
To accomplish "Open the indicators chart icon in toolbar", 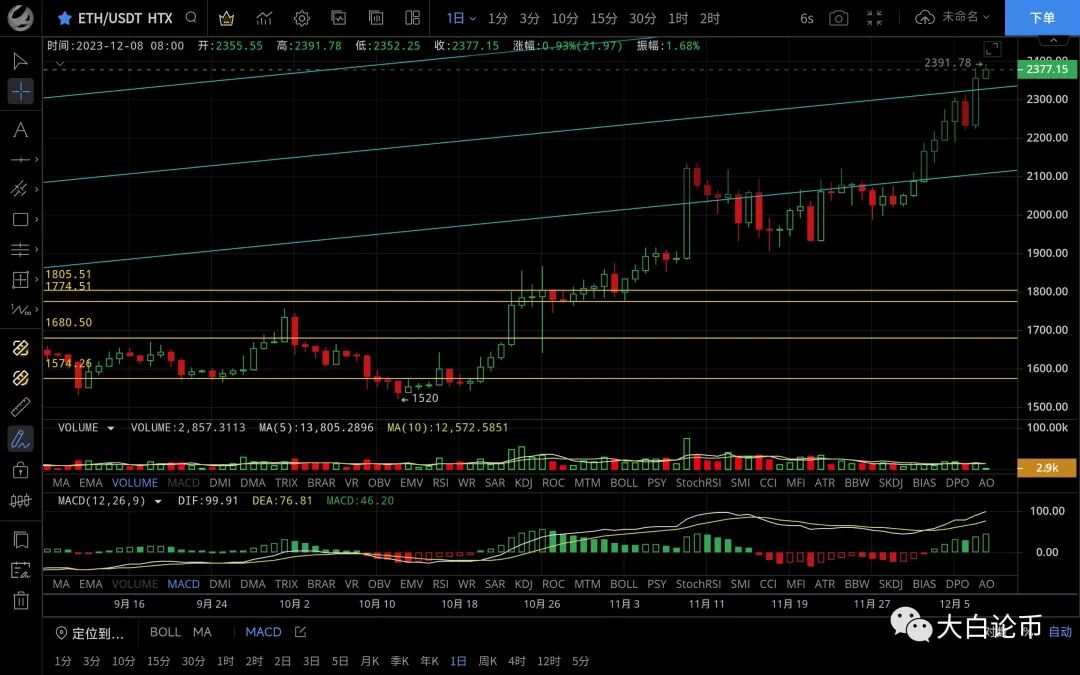I will [x=264, y=19].
